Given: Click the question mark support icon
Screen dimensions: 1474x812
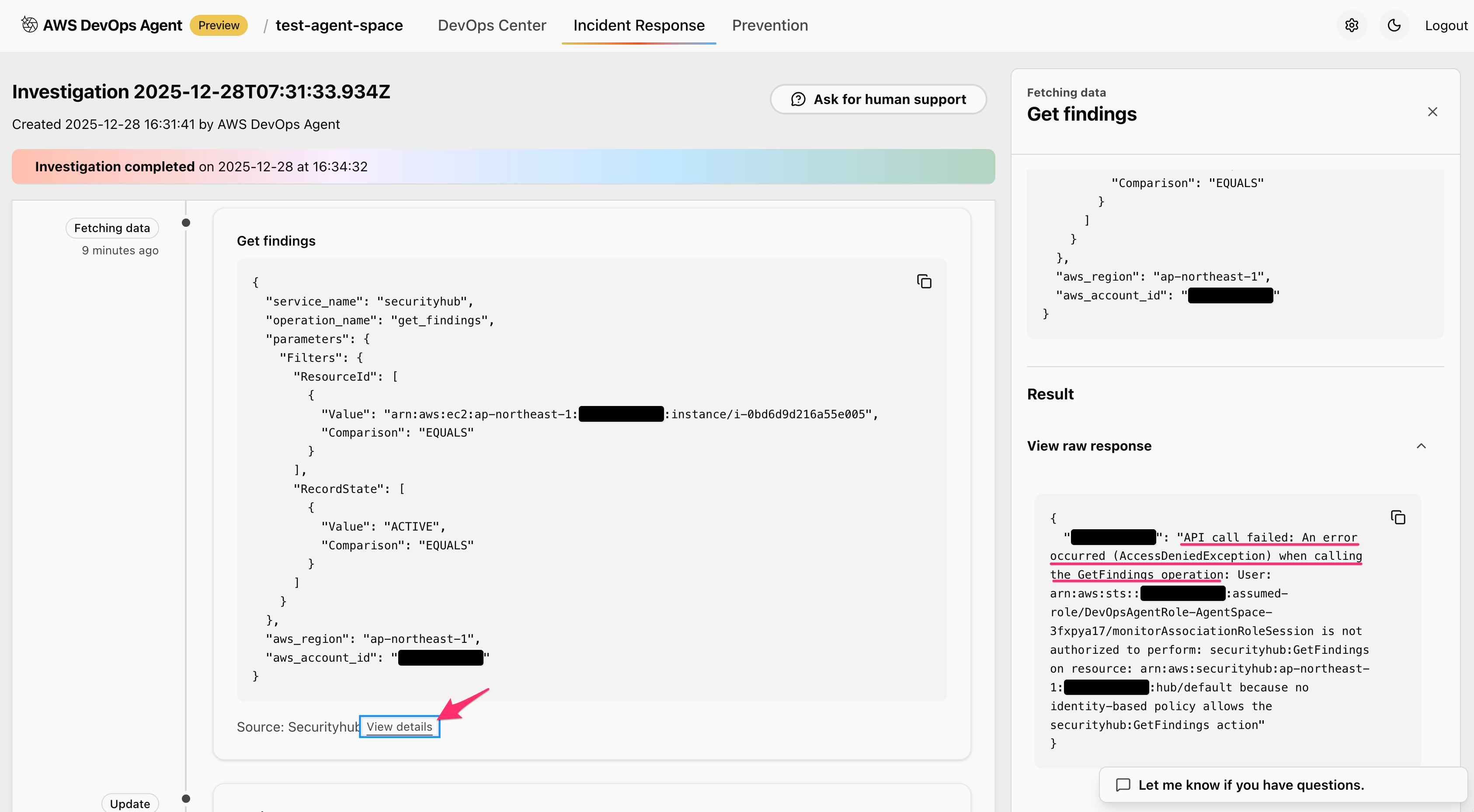Looking at the screenshot, I should coord(799,99).
